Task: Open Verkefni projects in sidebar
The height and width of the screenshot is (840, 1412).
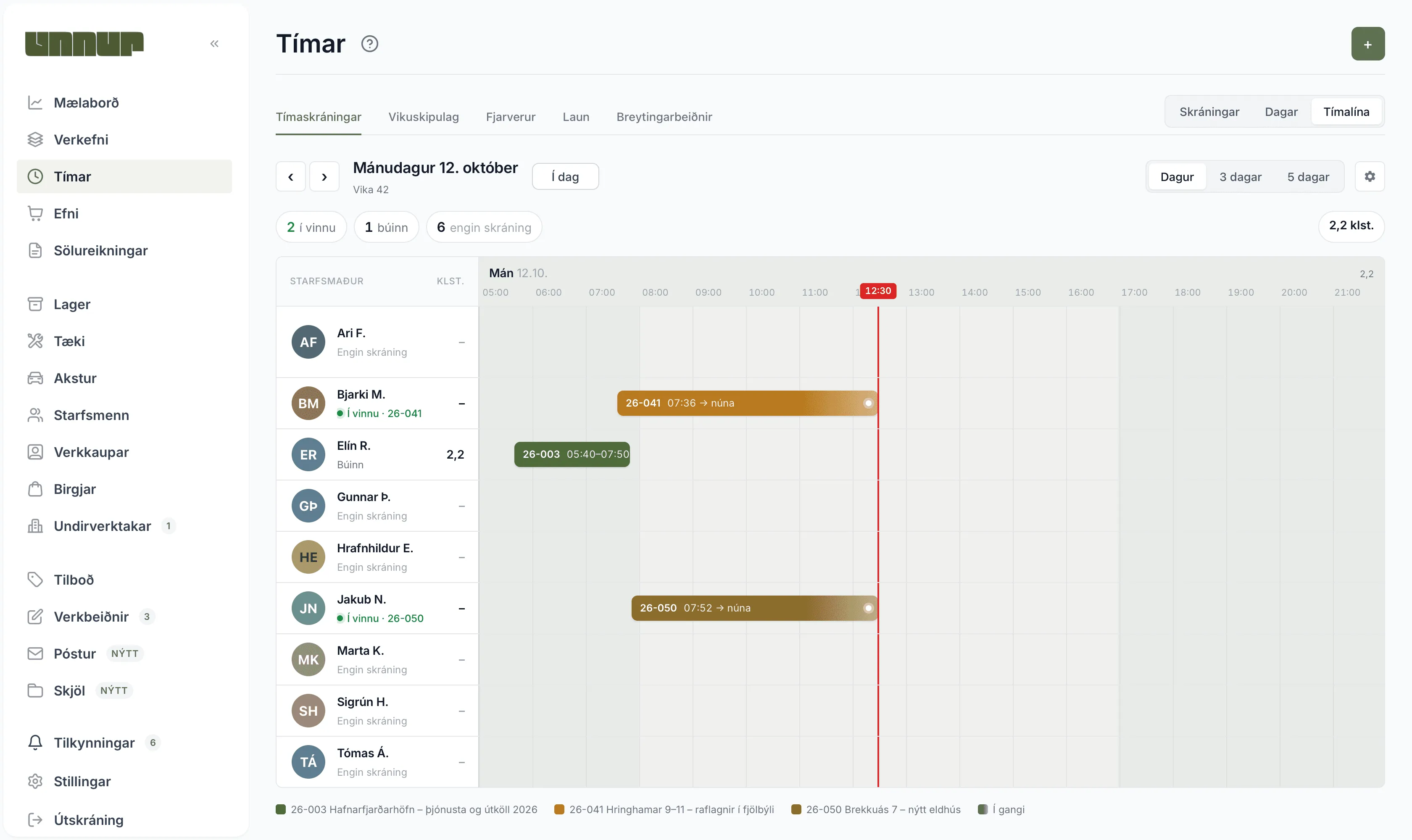Action: (124, 139)
